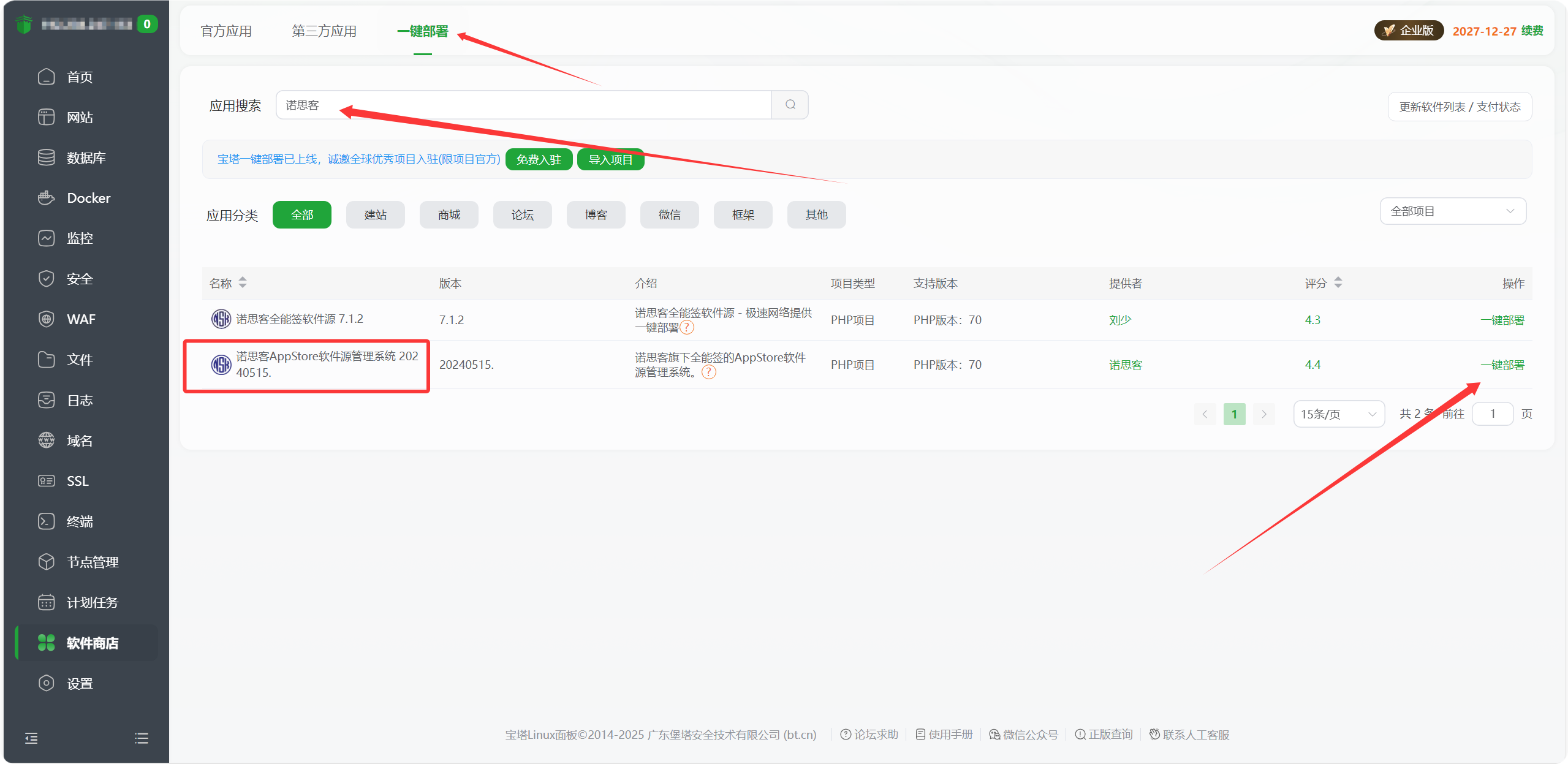
Task: Click the search magnifier icon
Action: (789, 104)
